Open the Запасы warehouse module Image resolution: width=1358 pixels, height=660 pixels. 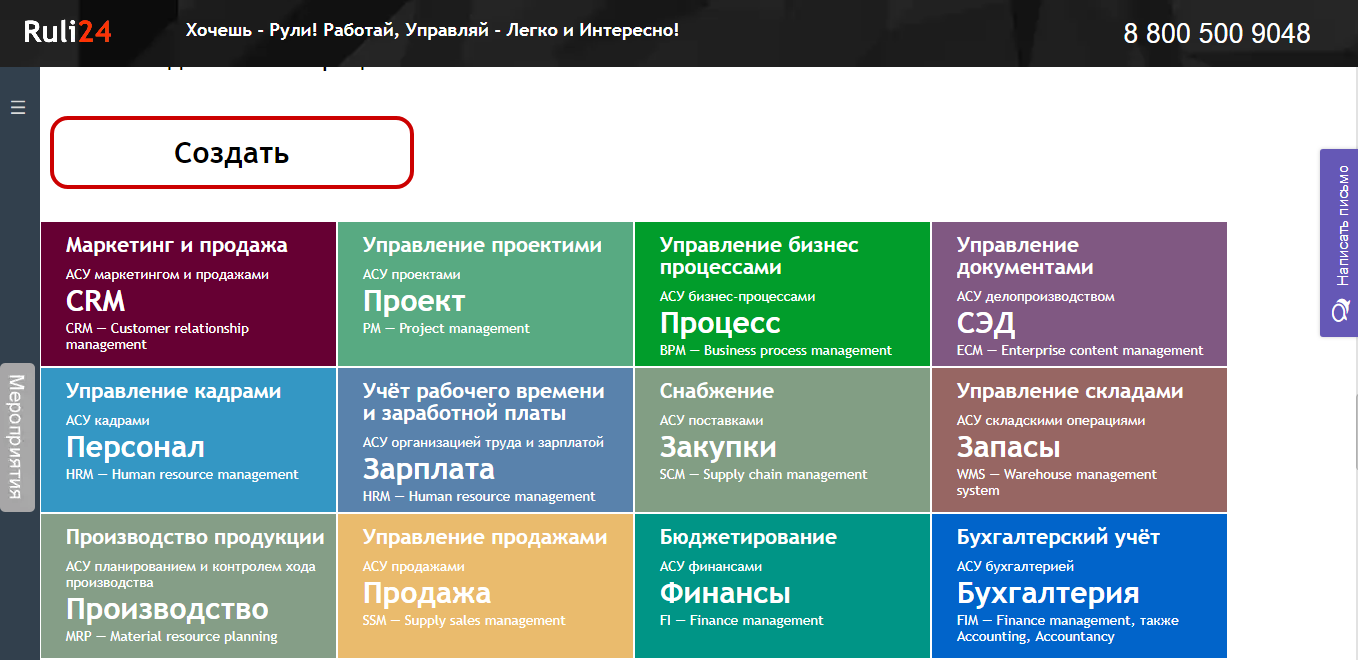[1079, 440]
